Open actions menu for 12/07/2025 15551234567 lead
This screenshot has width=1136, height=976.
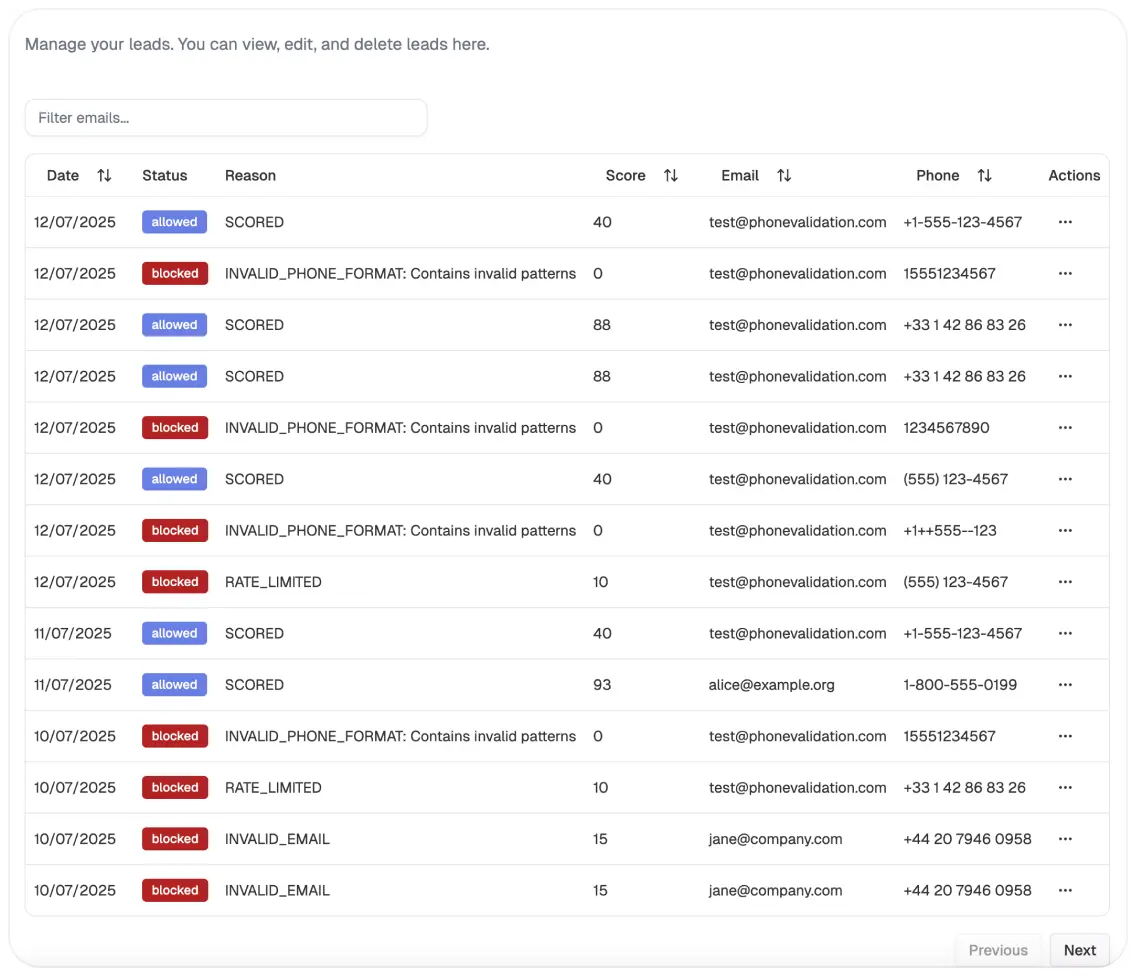click(1065, 273)
